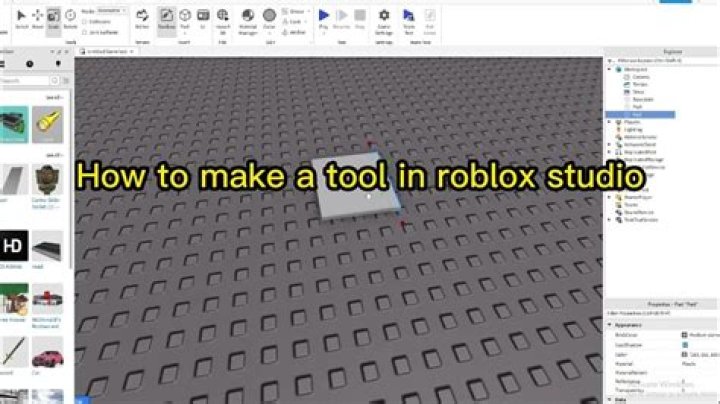720x404 pixels.
Task: Select the HD Admin thumbnail
Action: pos(14,246)
